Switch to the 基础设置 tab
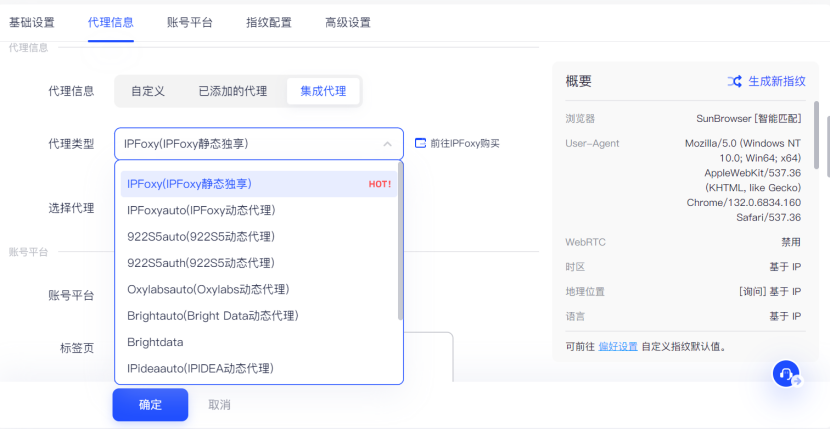Screen dimensions: 831x429 tap(32, 22)
